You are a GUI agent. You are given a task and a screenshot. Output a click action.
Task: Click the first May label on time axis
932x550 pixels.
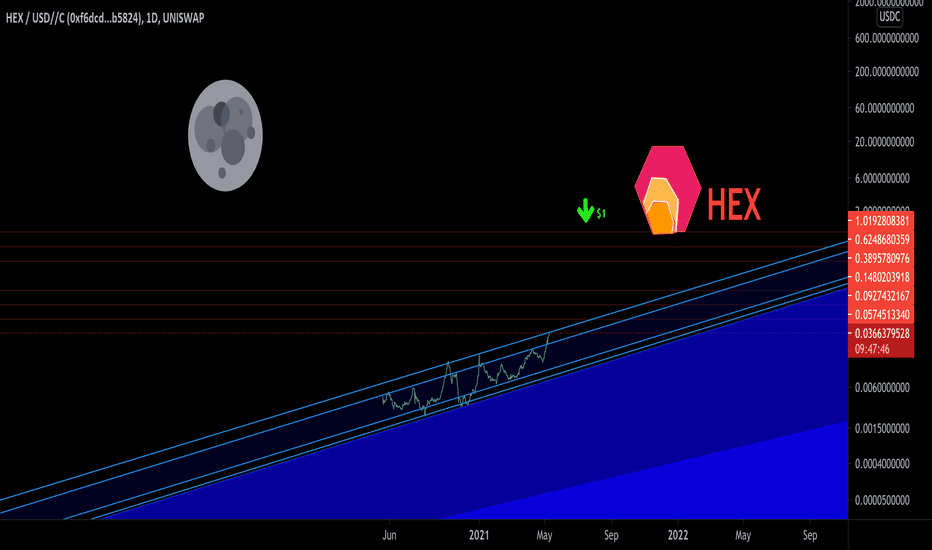pyautogui.click(x=544, y=535)
